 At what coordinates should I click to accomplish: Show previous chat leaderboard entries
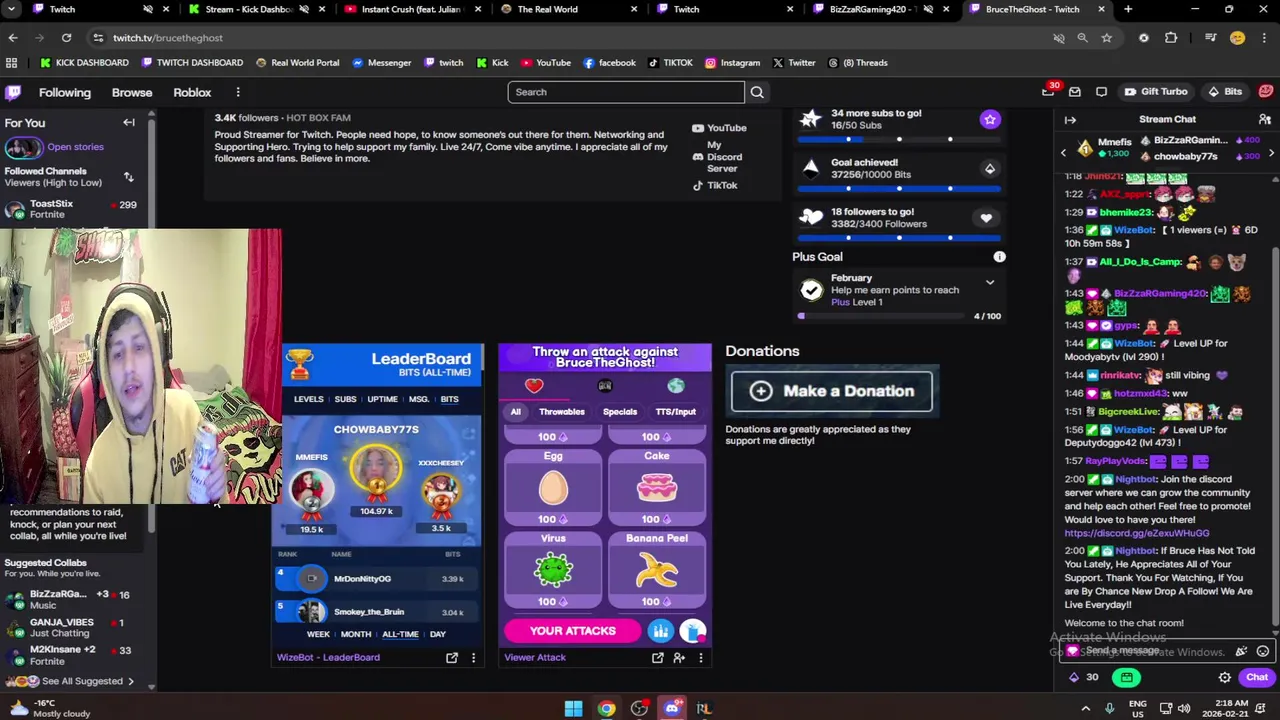pos(1063,153)
